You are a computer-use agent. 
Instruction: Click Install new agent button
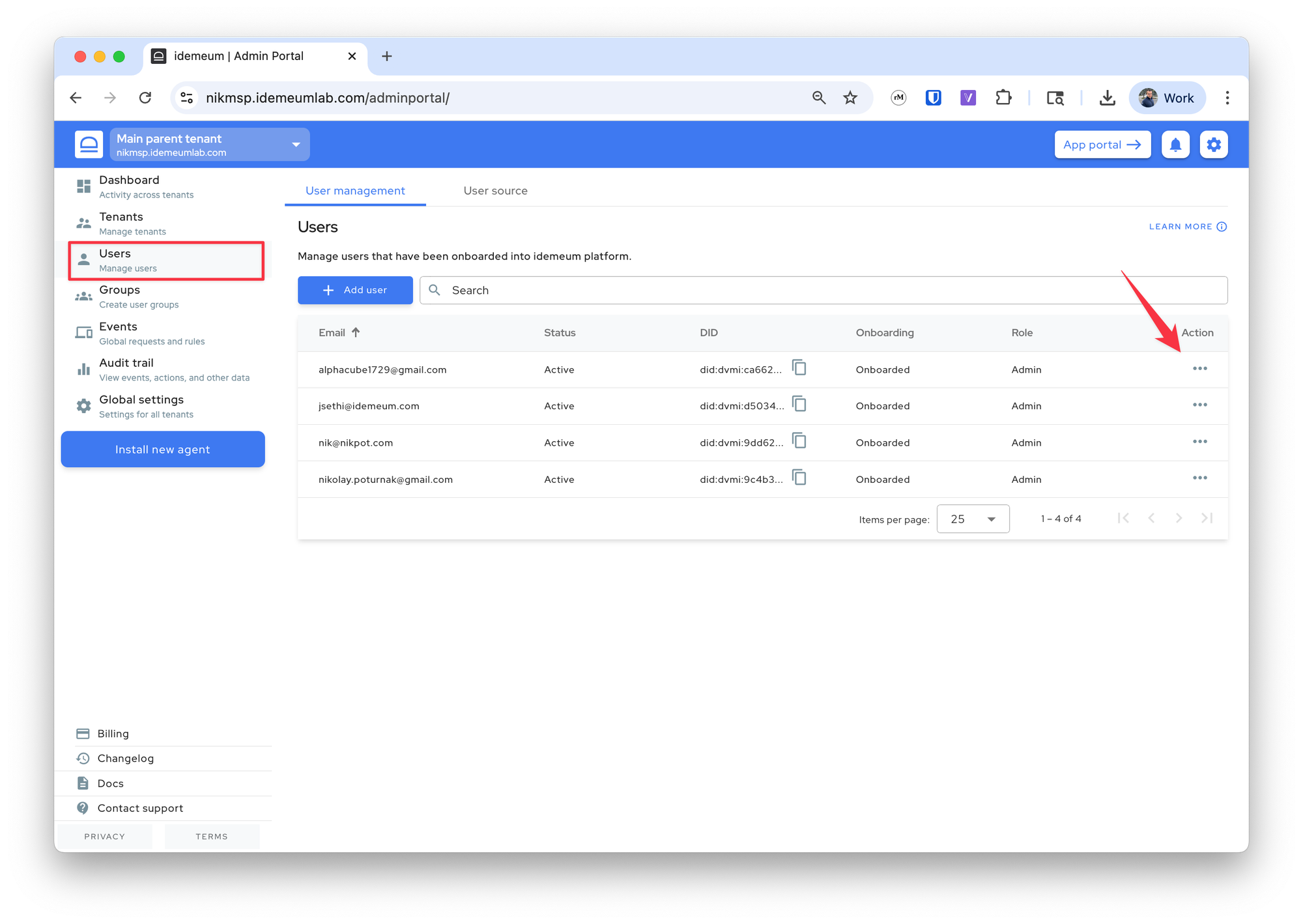163,449
